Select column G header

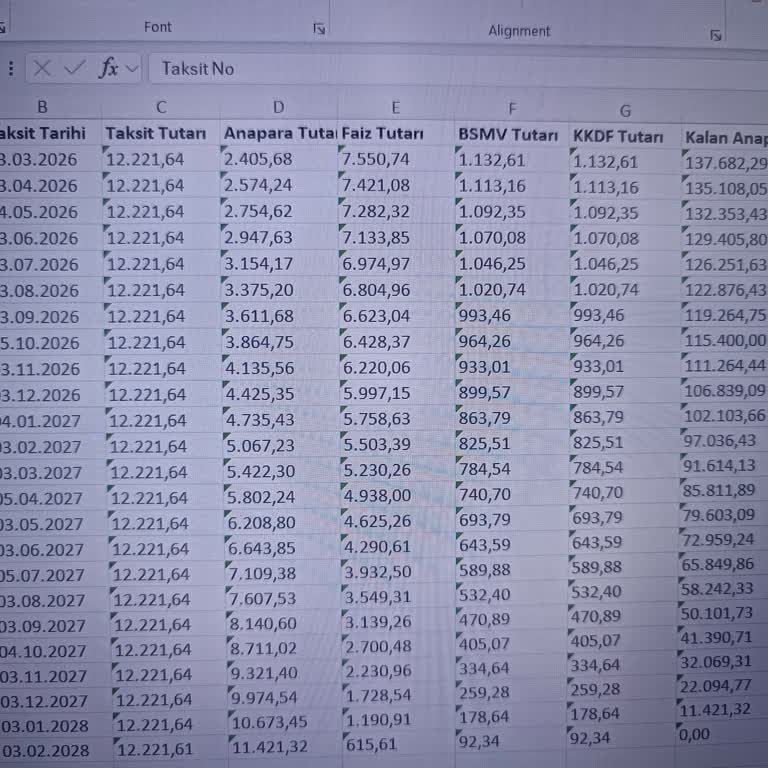point(625,111)
